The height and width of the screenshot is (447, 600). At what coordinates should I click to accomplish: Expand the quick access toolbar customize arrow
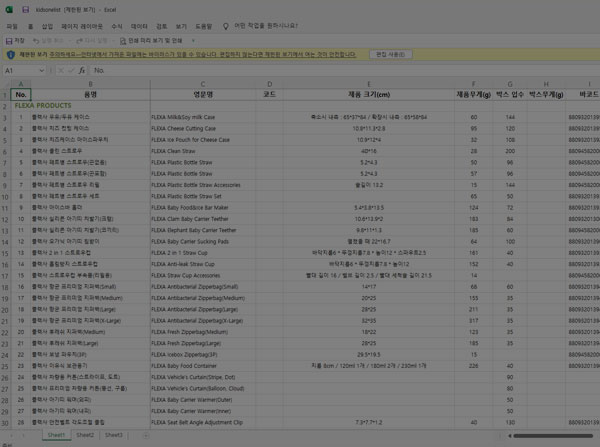193,41
